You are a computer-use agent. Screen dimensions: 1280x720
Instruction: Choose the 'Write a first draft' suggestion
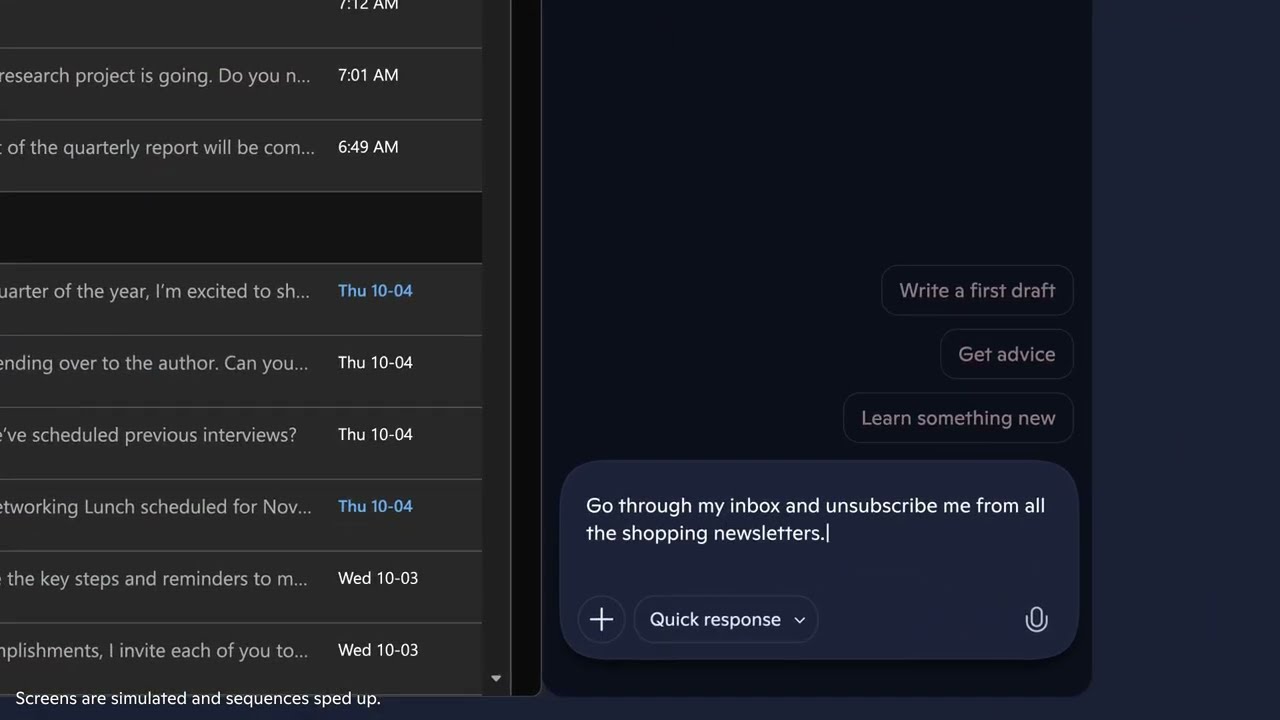pyautogui.click(x=976, y=291)
